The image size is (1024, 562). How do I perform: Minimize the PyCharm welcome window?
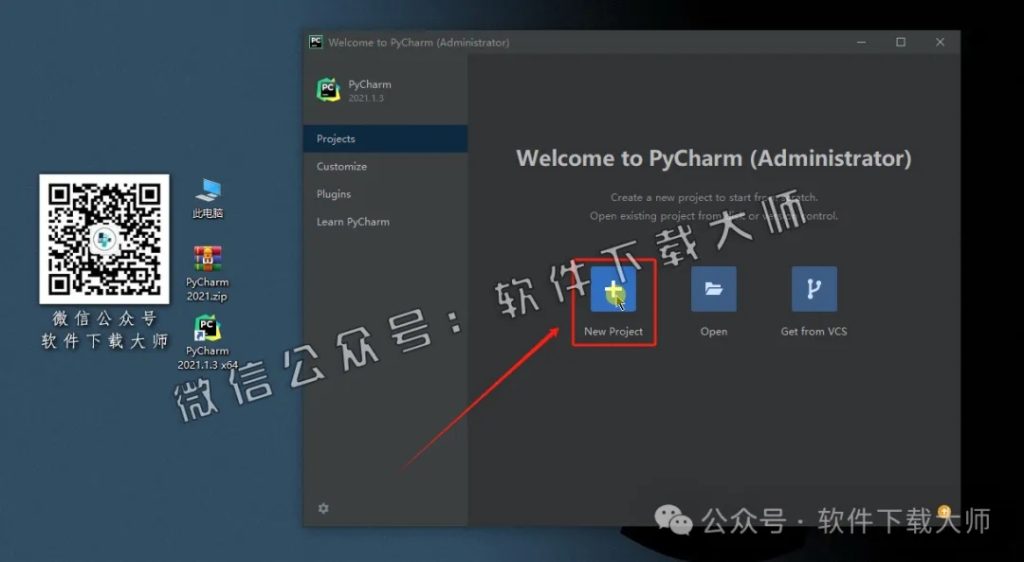(861, 42)
